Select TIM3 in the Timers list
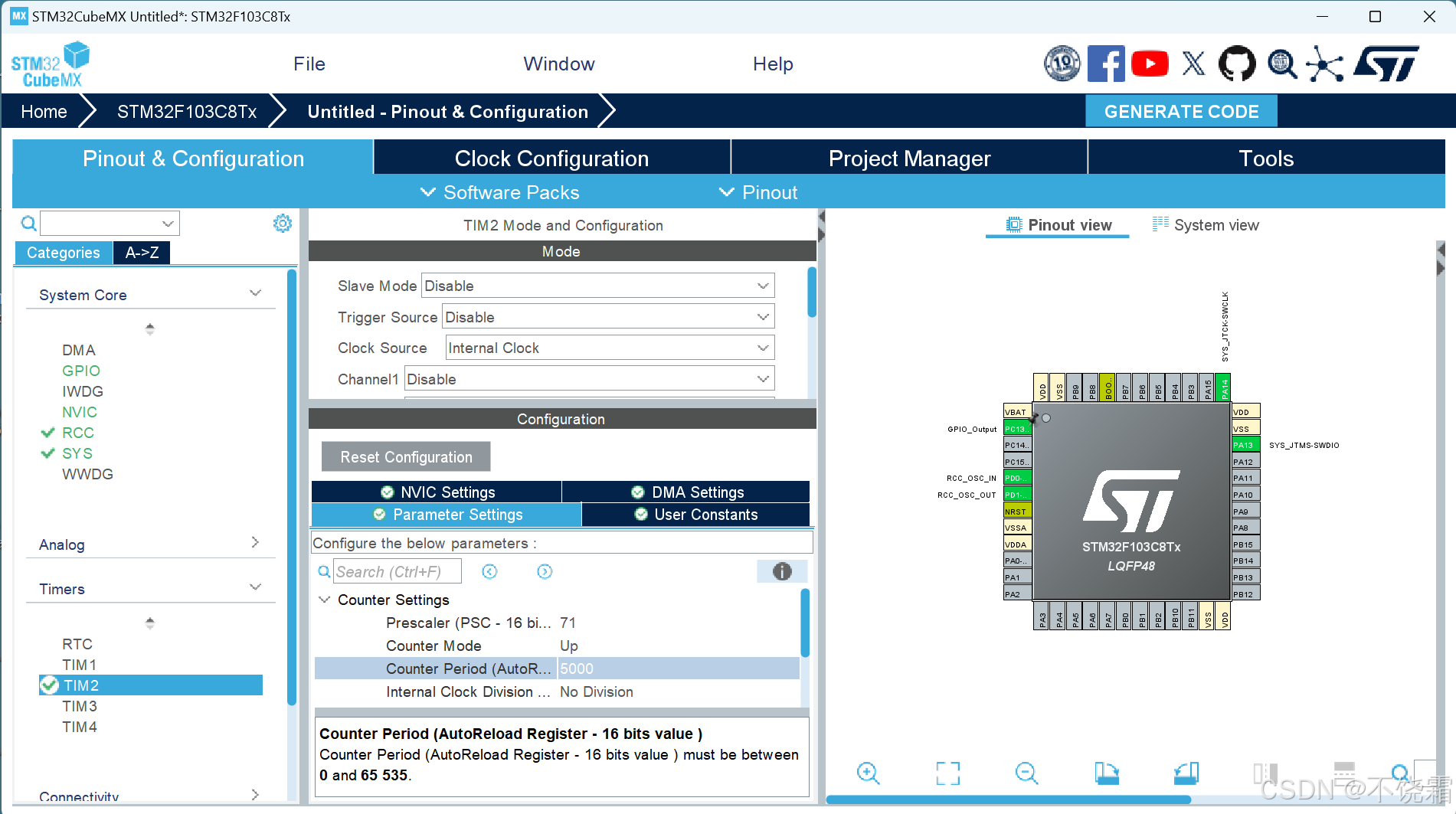 pos(80,706)
